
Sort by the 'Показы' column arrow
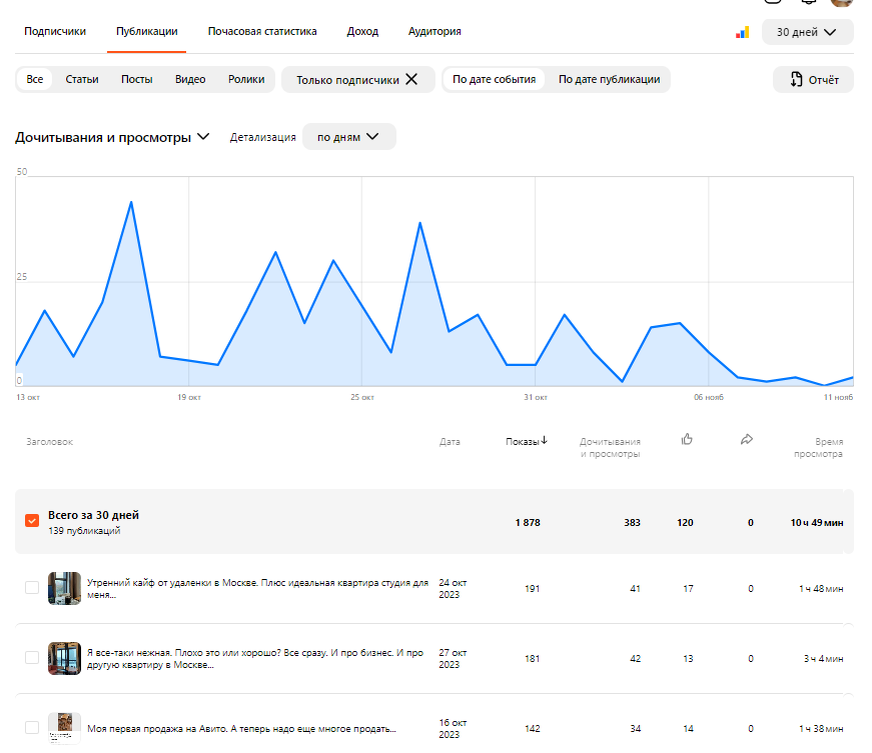pos(544,440)
